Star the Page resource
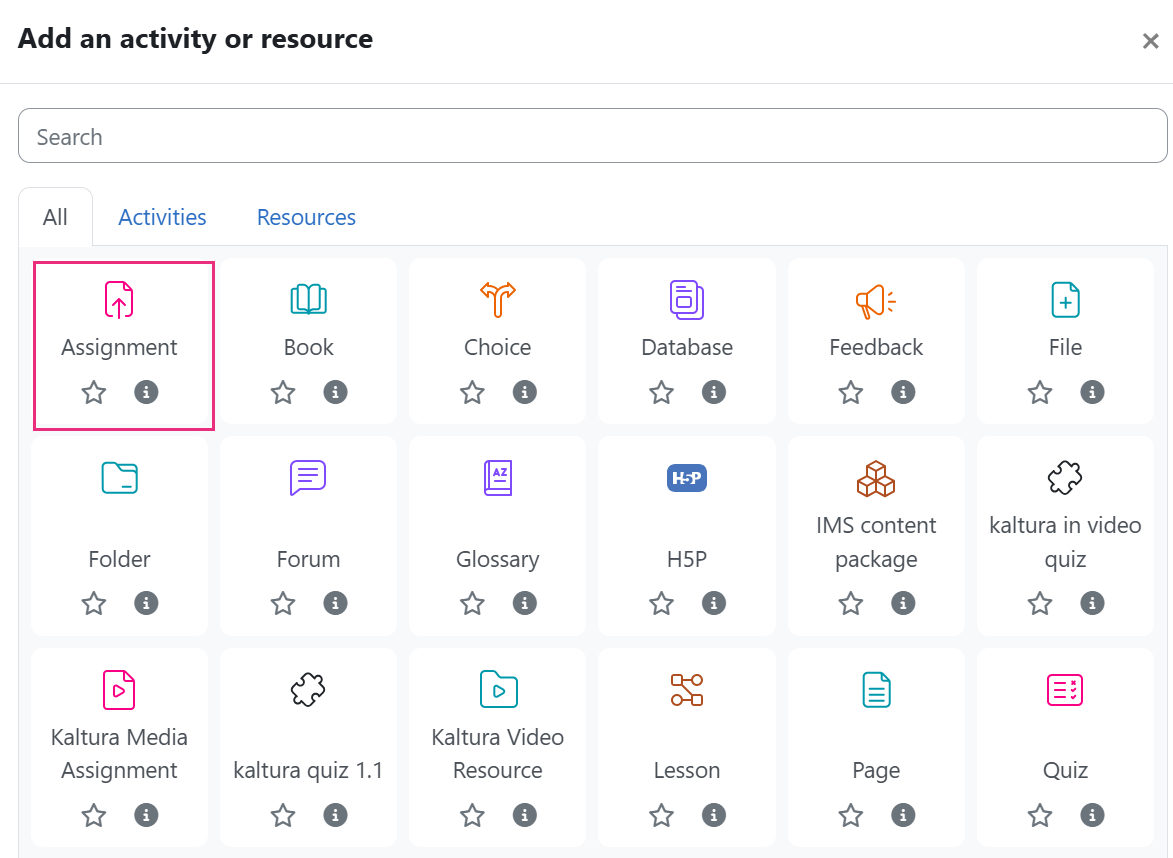The height and width of the screenshot is (858, 1173). pyautogui.click(x=851, y=815)
